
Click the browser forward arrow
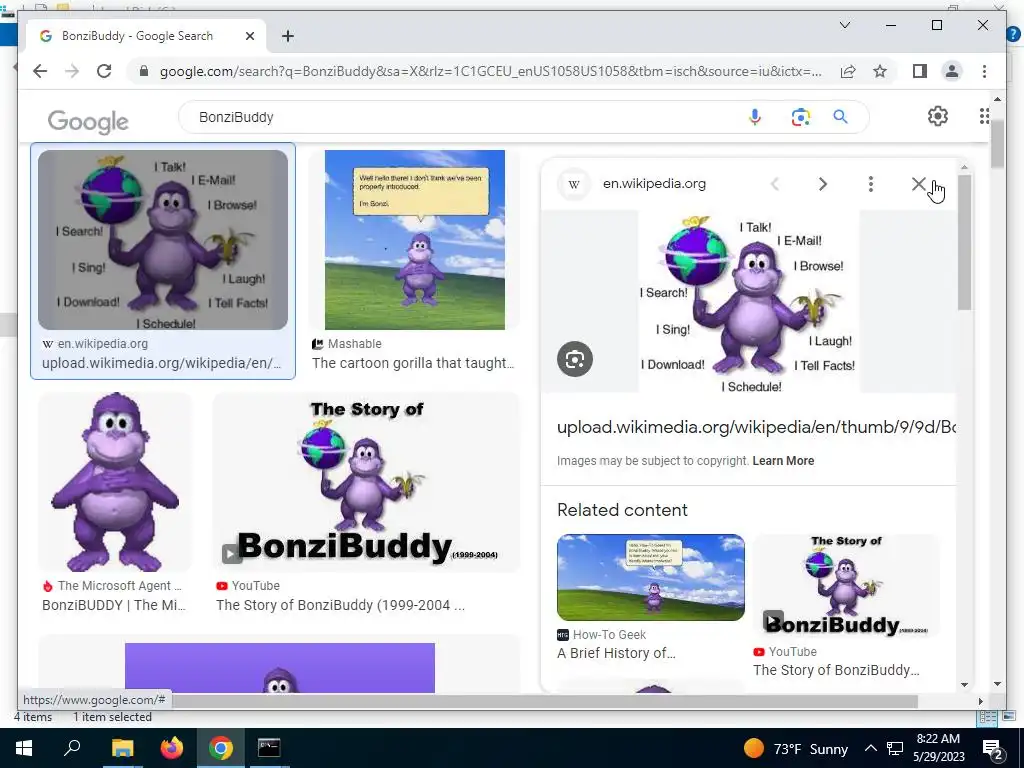(x=72, y=71)
